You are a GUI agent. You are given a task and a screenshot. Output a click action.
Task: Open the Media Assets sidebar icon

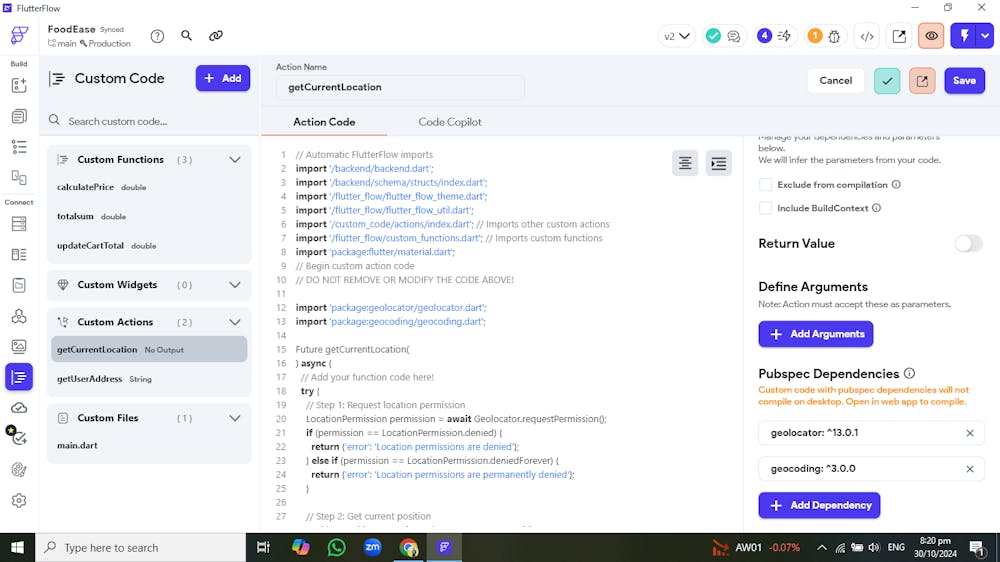tap(19, 346)
